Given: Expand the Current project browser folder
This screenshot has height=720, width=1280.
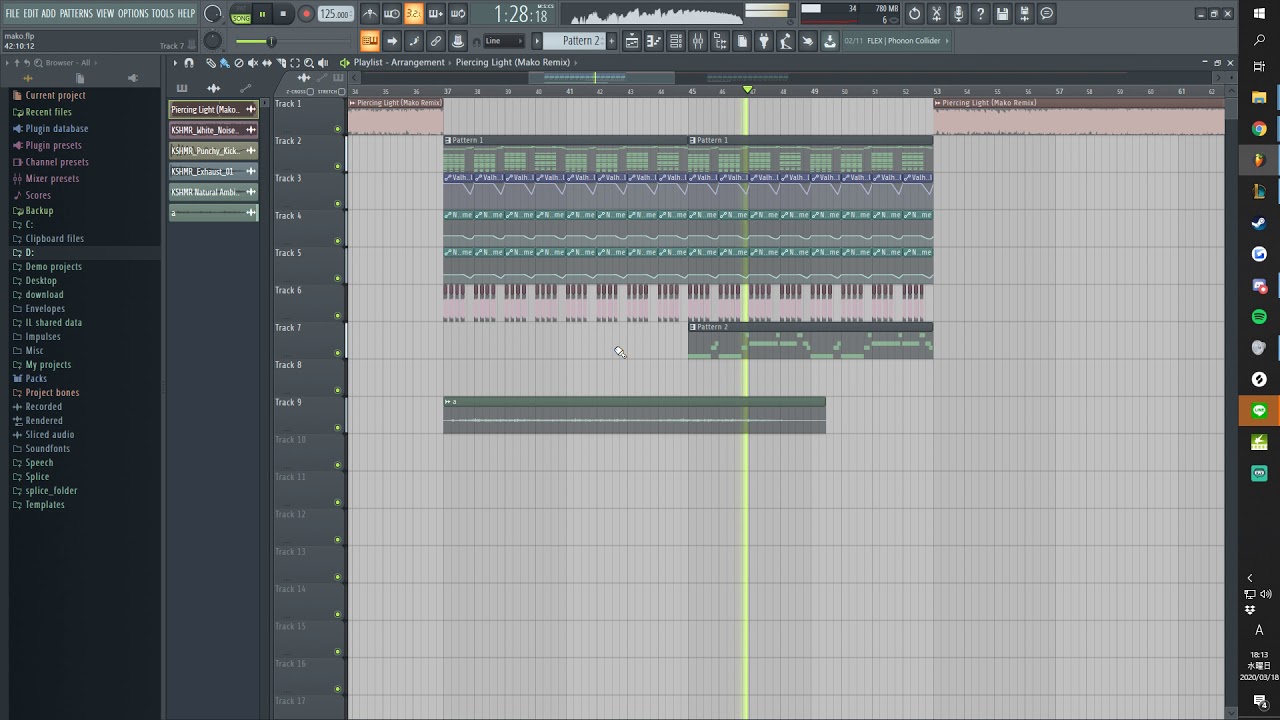Looking at the screenshot, I should coord(55,95).
